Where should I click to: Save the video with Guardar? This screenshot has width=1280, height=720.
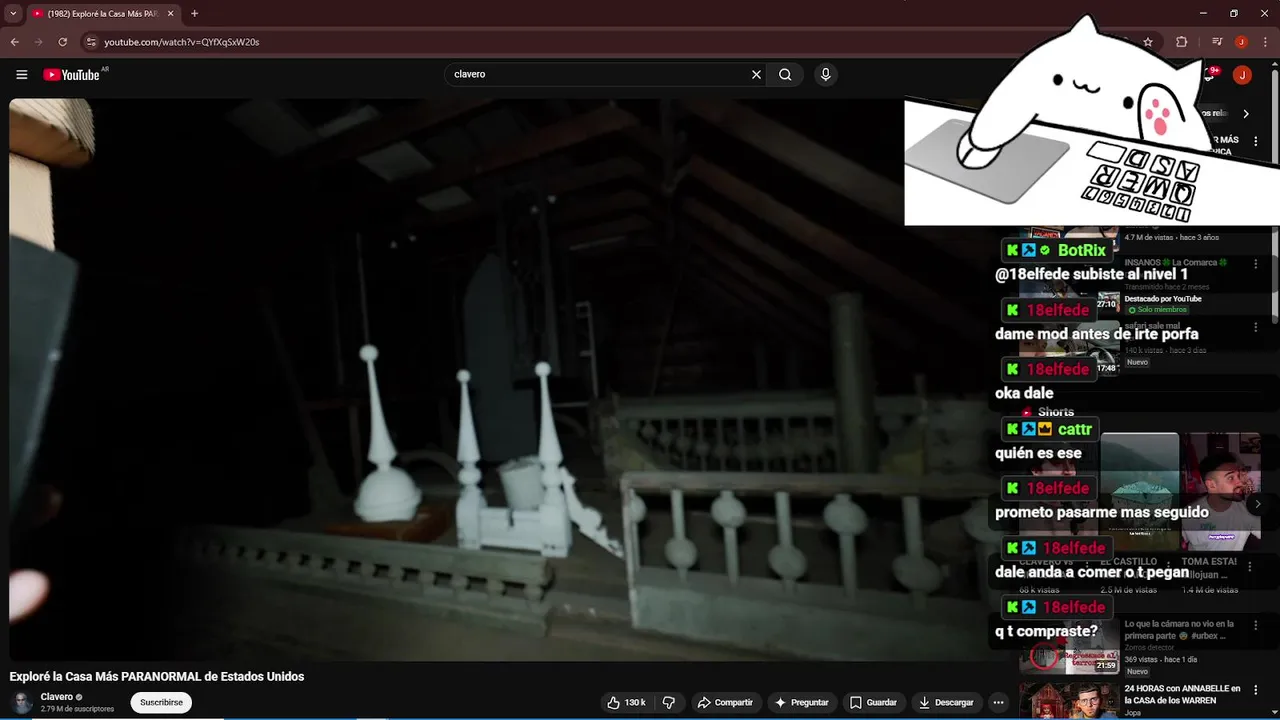pyautogui.click(x=873, y=702)
